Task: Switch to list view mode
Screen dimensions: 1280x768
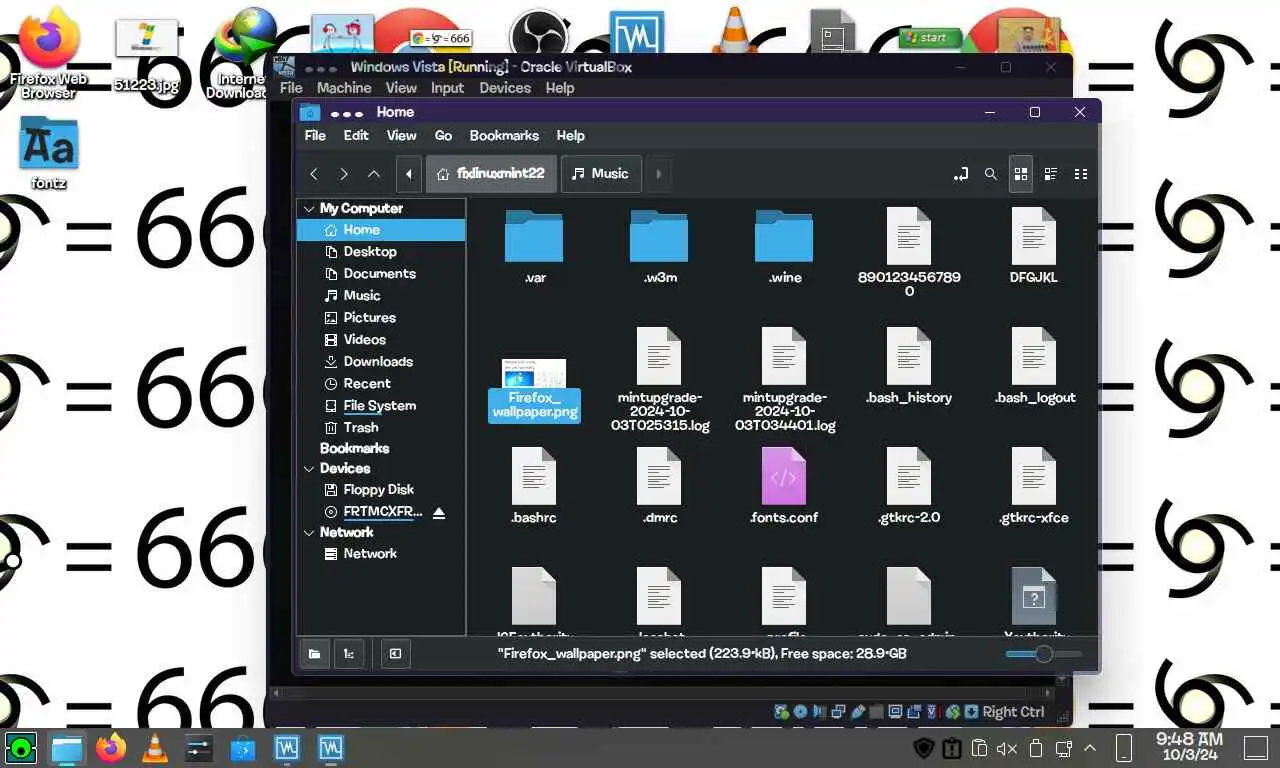Action: point(1051,174)
